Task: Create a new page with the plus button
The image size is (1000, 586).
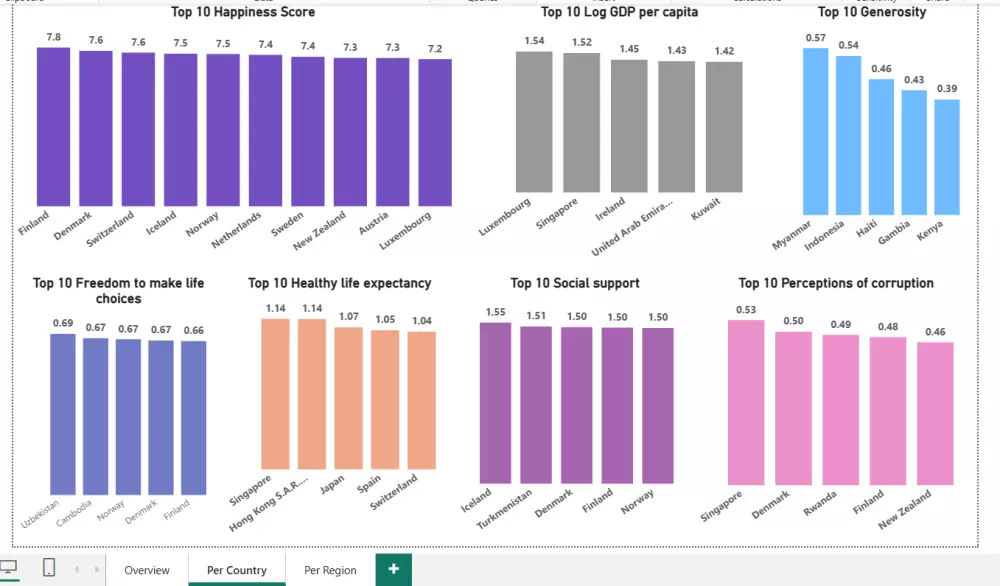Action: 392,568
